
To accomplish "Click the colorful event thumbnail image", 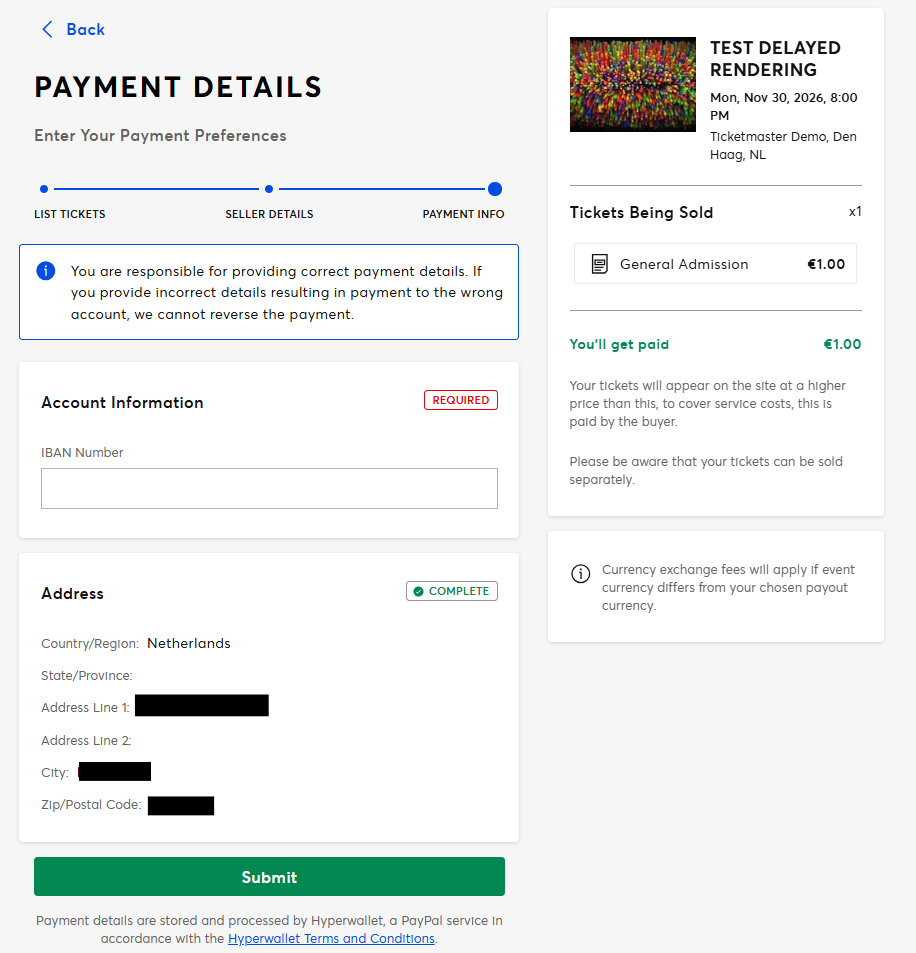I will (632, 85).
